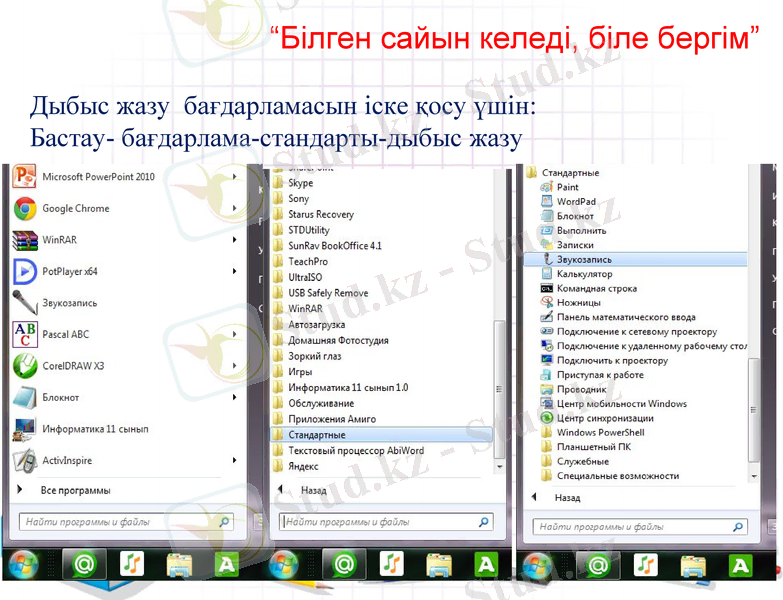Click the Skype folder icon

pos(278,183)
